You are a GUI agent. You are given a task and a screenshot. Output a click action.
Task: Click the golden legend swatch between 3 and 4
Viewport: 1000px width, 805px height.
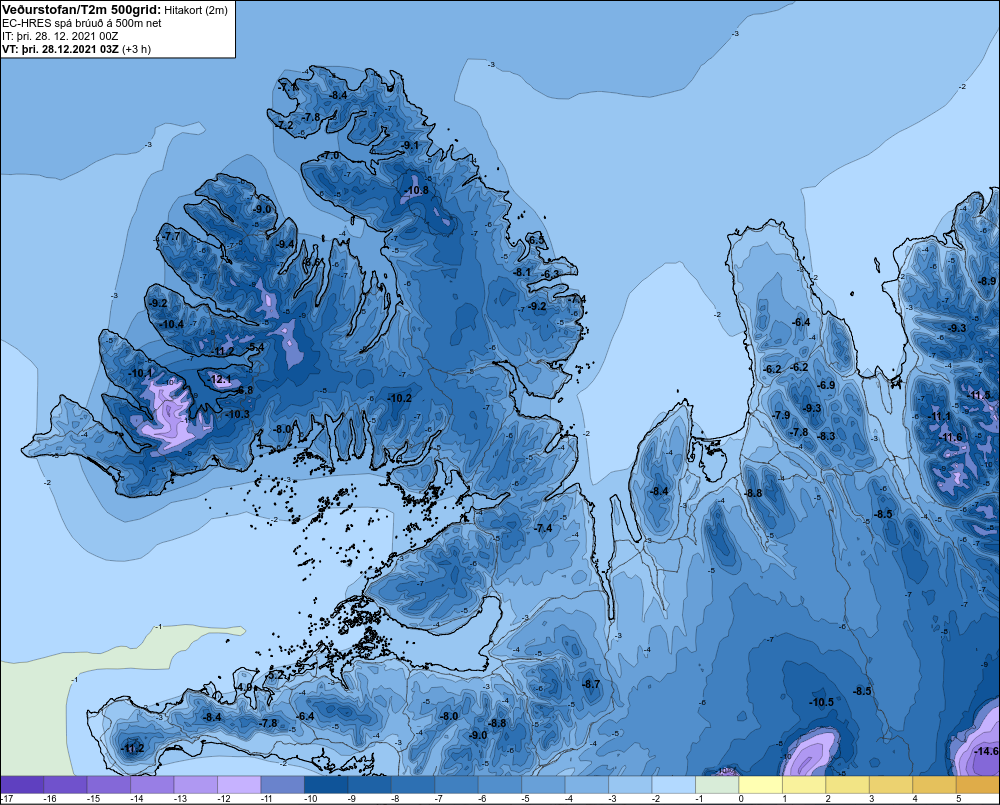tap(891, 784)
